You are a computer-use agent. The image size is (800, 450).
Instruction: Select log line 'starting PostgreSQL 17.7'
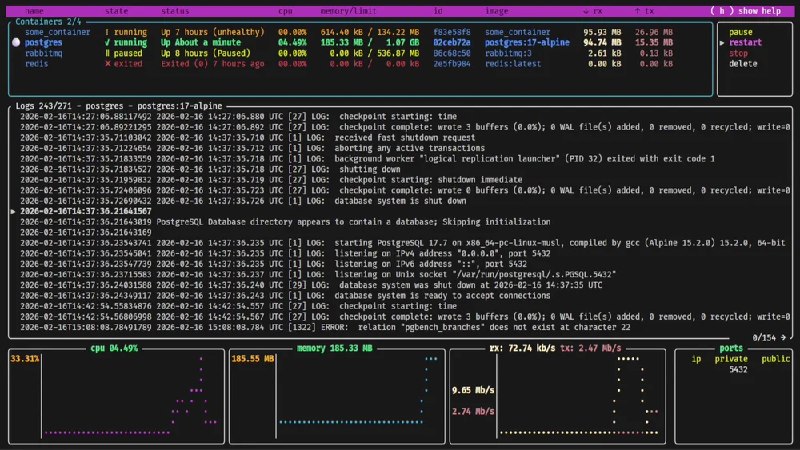click(403, 243)
